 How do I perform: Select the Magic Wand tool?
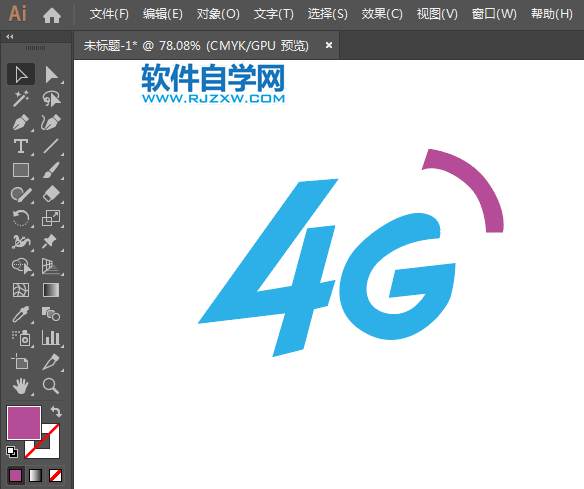pos(21,98)
